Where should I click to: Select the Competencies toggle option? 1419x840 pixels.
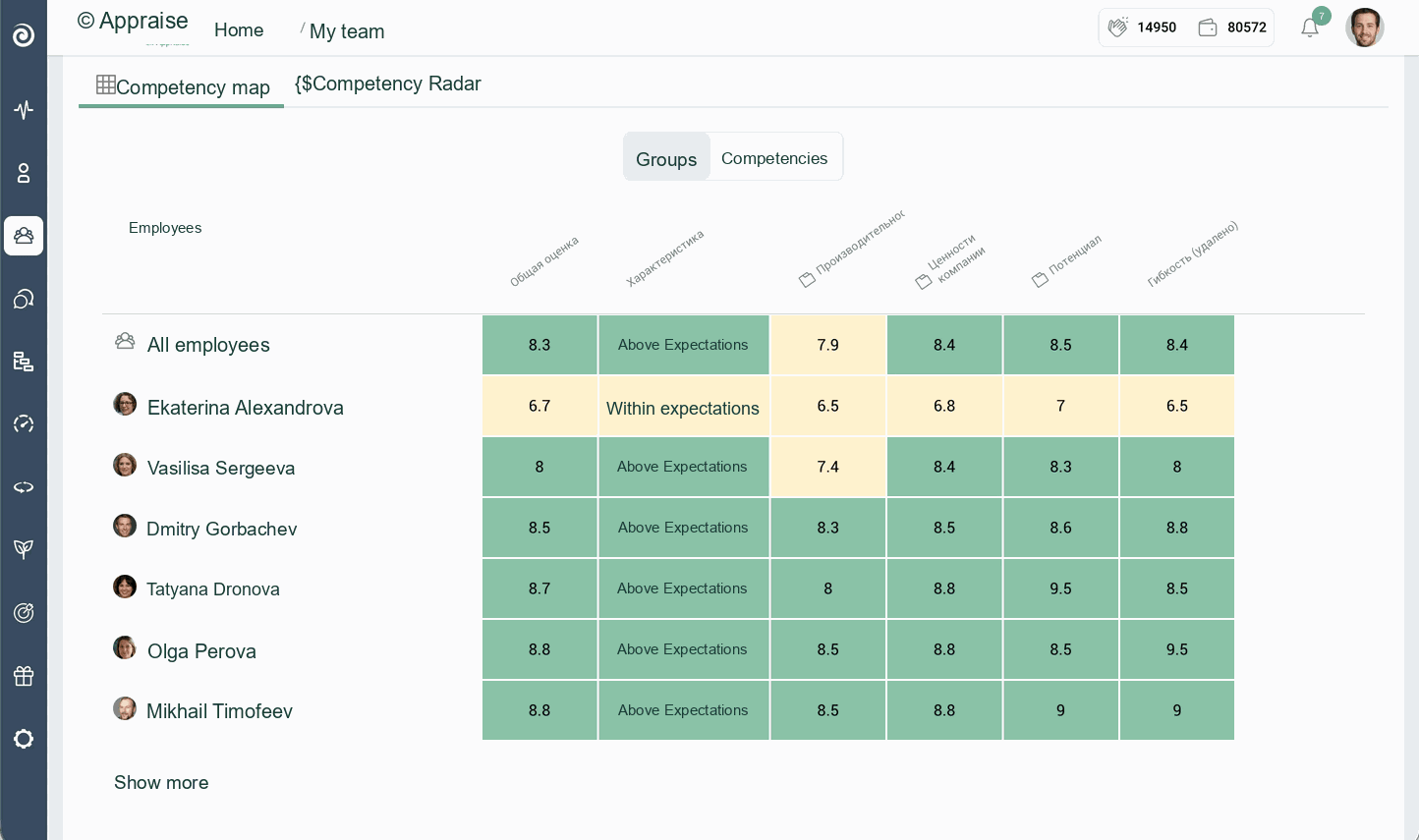(x=774, y=158)
